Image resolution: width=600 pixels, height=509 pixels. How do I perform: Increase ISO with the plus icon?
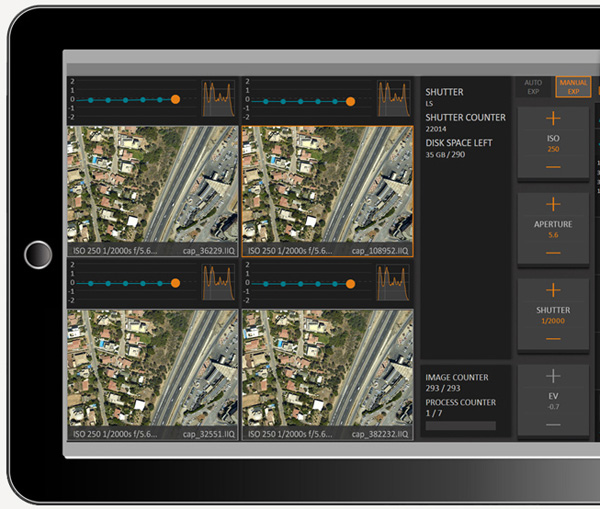(553, 118)
